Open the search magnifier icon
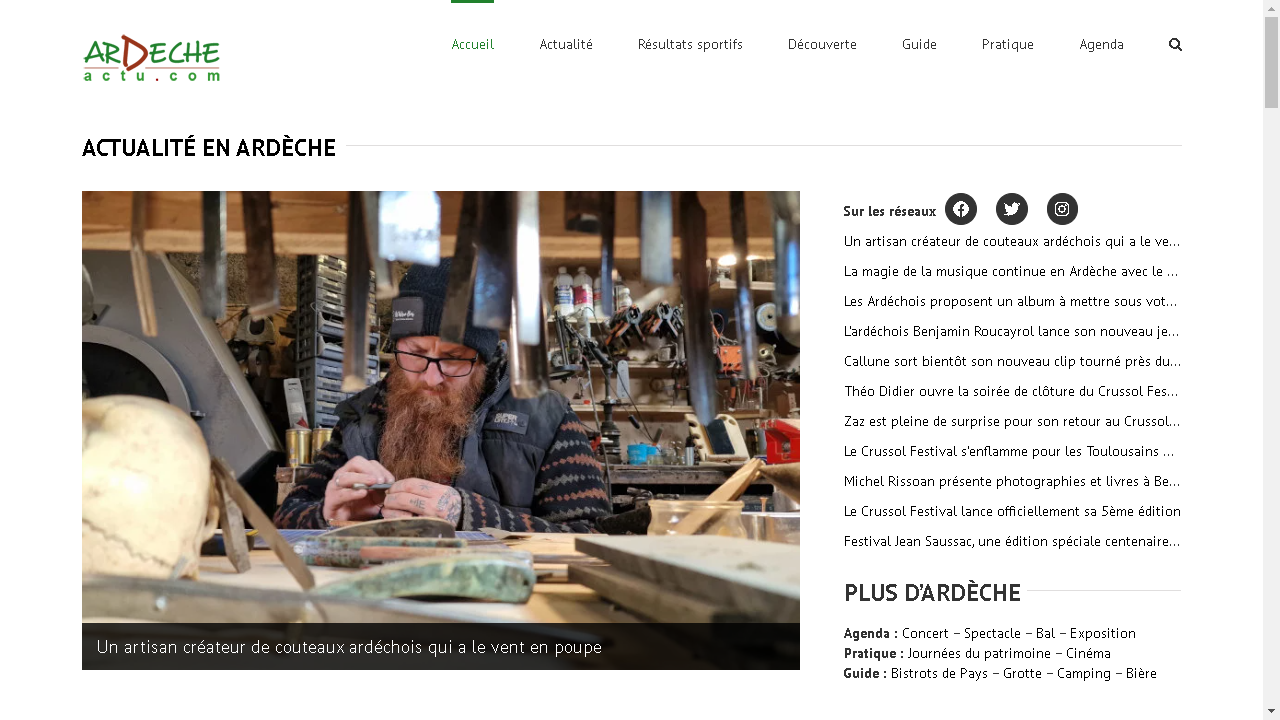This screenshot has width=1280, height=720. pyautogui.click(x=1175, y=44)
